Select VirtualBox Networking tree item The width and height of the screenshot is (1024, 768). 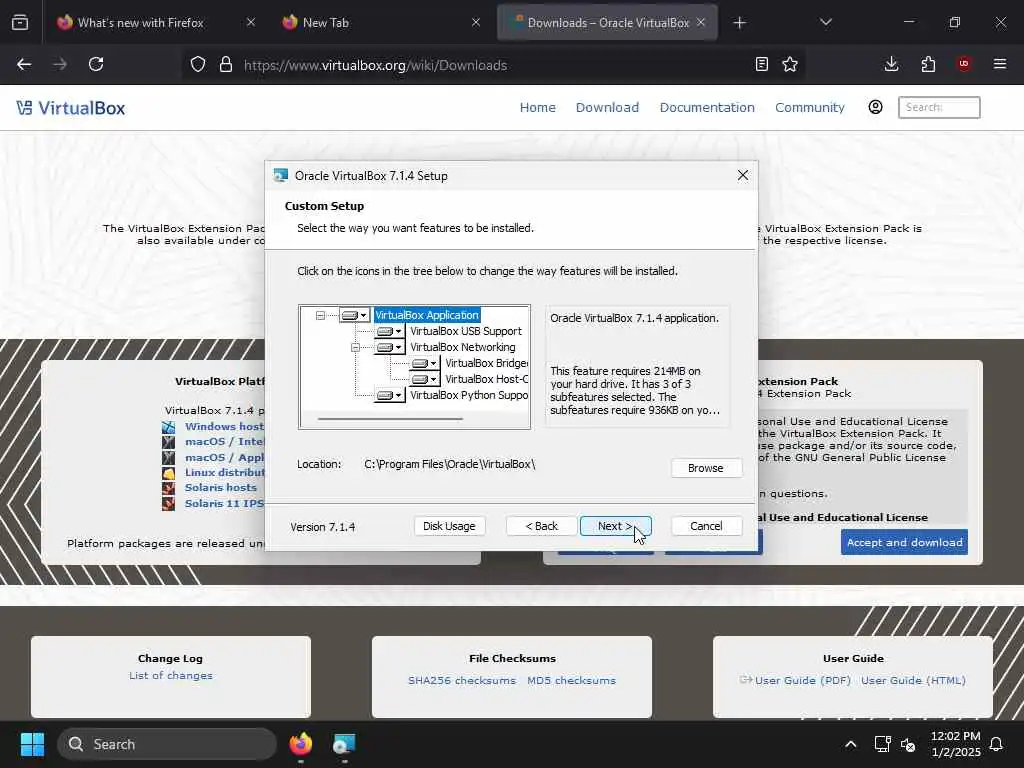click(462, 347)
